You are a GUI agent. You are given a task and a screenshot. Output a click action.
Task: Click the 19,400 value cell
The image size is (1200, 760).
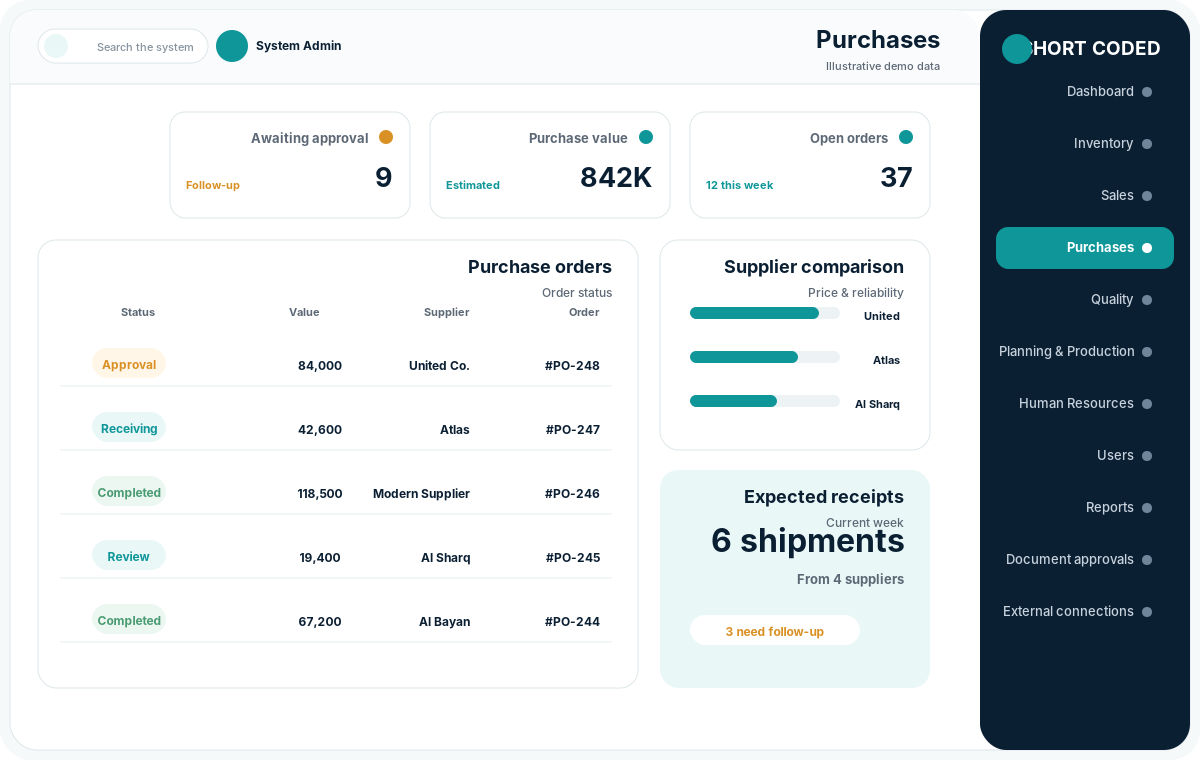click(320, 558)
